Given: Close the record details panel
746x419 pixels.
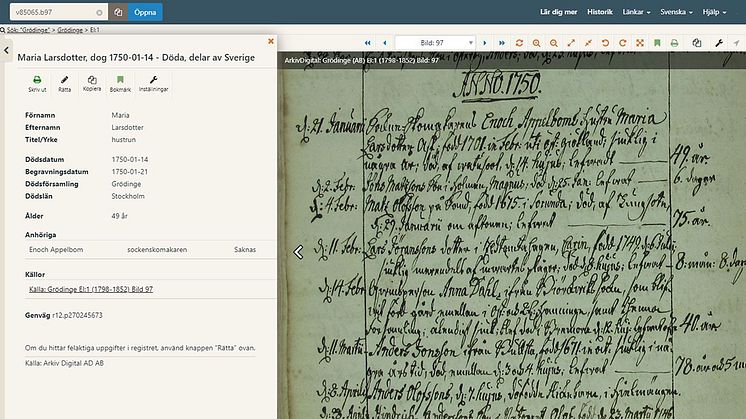Looking at the screenshot, I should click(x=270, y=41).
